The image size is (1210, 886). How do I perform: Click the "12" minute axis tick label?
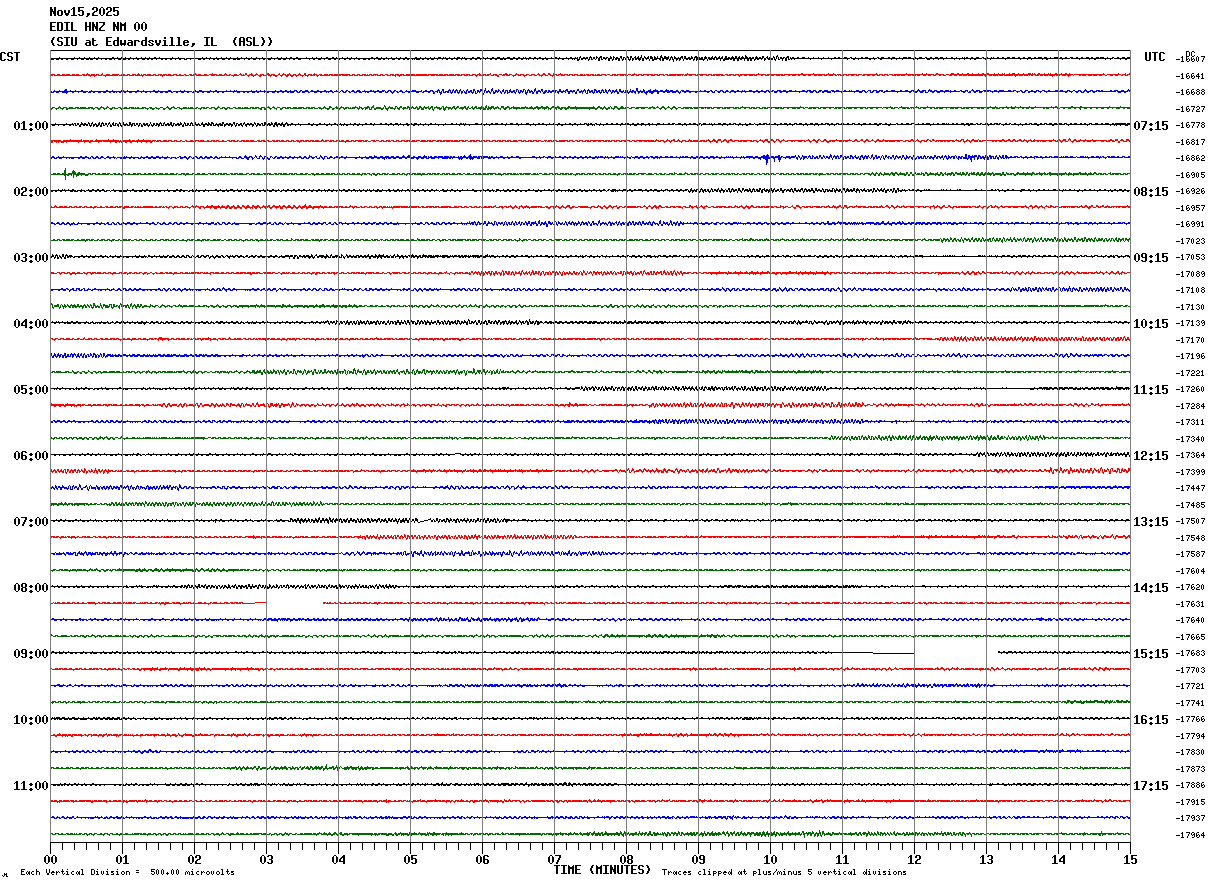pyautogui.click(x=914, y=859)
